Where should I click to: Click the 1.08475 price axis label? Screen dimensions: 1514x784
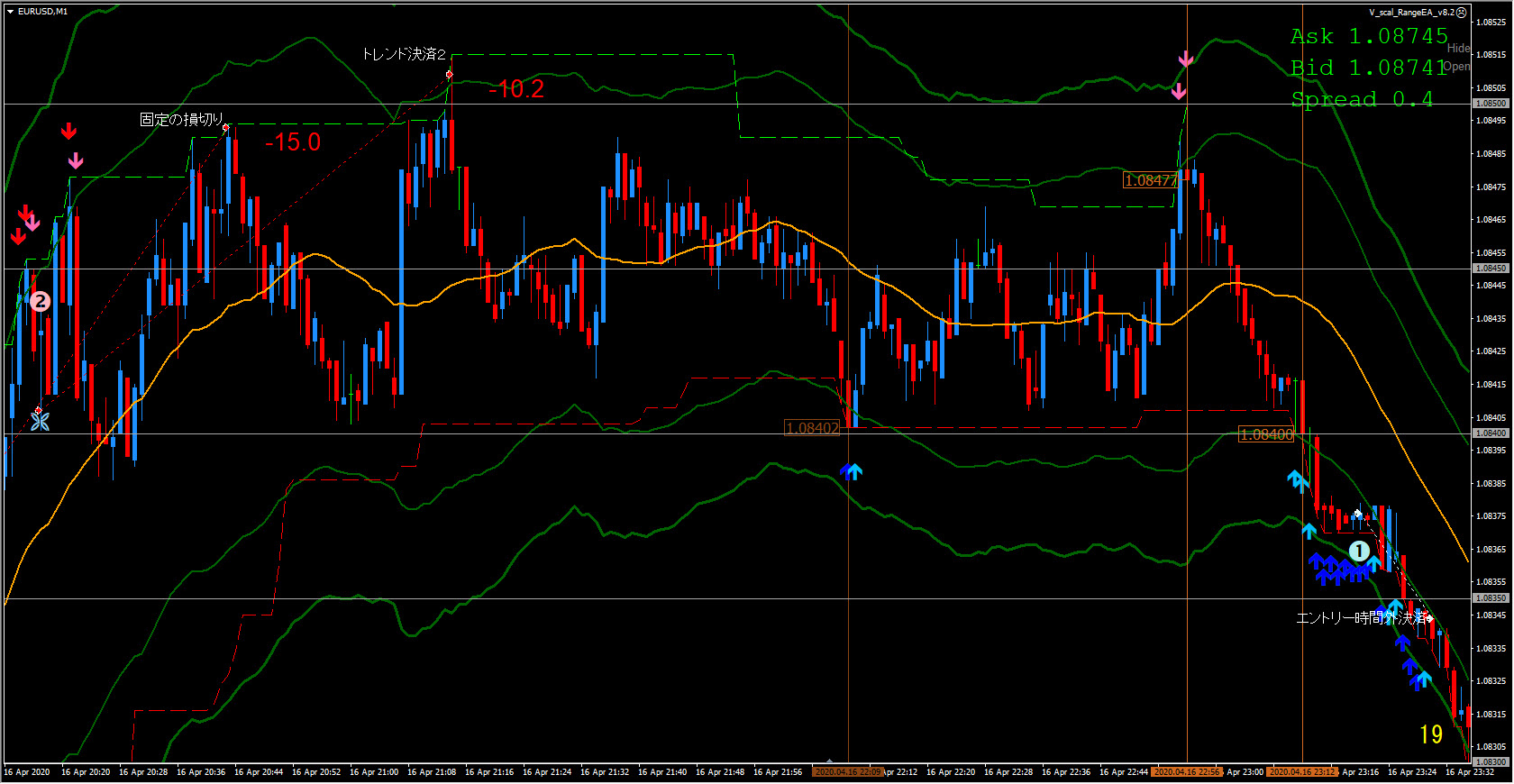pyautogui.click(x=1492, y=187)
